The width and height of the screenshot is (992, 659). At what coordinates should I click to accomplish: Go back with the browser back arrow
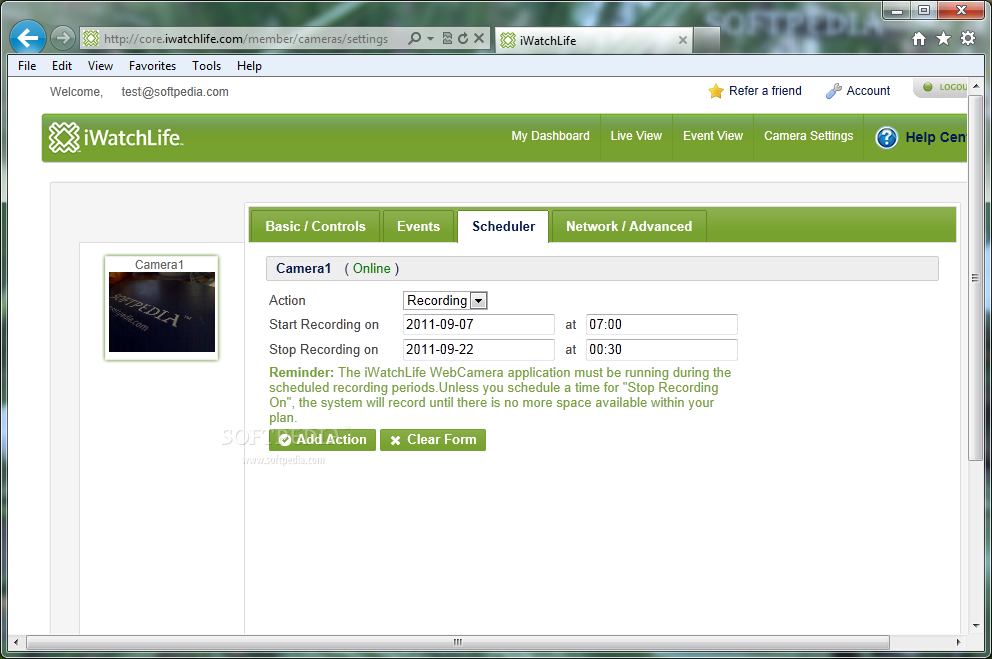coord(28,39)
